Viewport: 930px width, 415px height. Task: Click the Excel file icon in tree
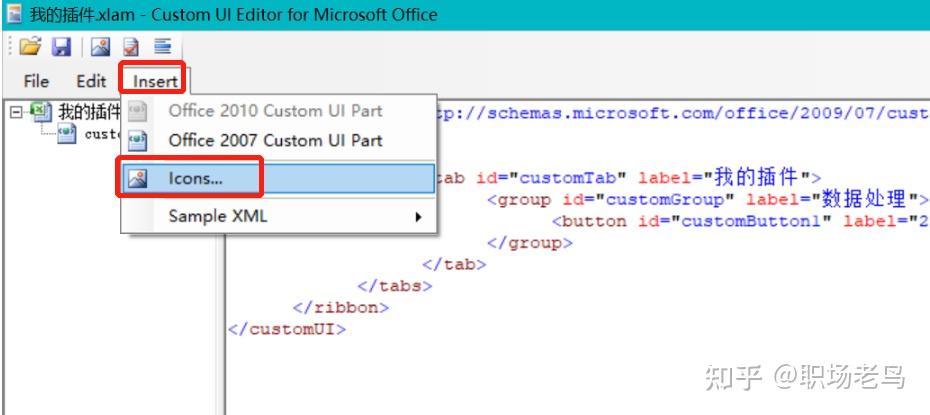coord(41,112)
